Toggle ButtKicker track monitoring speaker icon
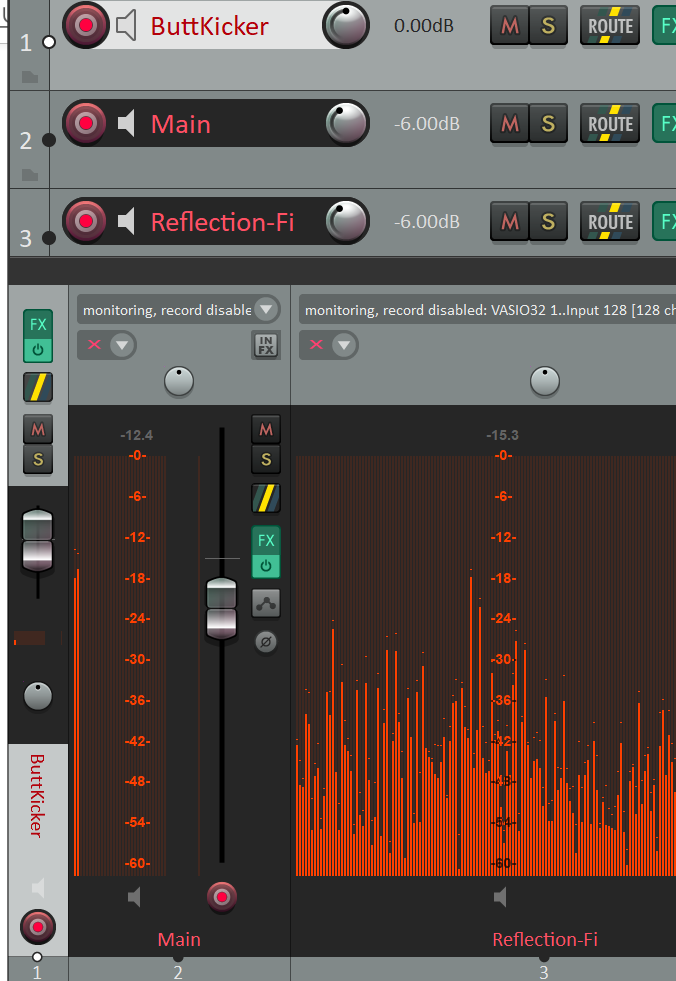Screen dimensions: 676x981 (x=126, y=26)
